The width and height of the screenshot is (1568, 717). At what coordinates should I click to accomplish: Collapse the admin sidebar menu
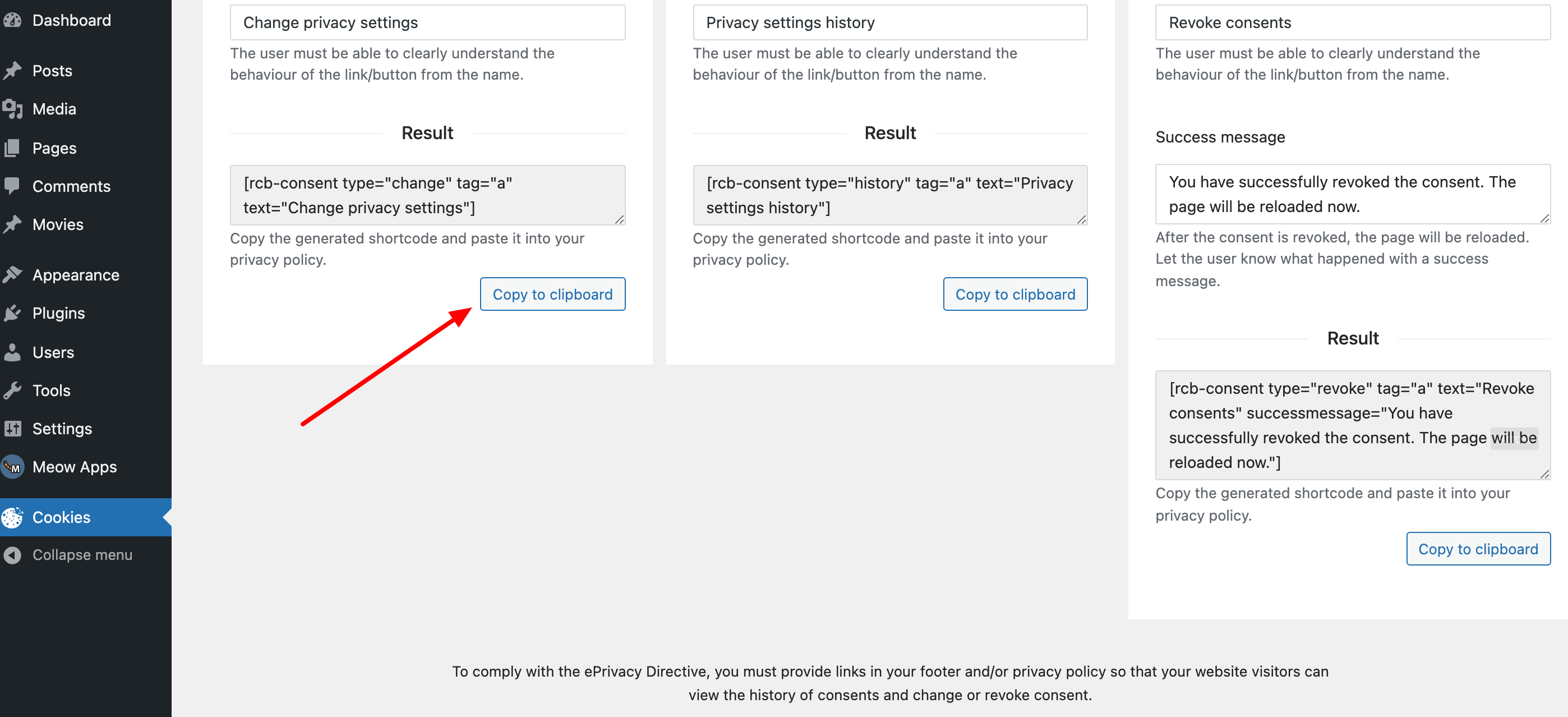(81, 555)
